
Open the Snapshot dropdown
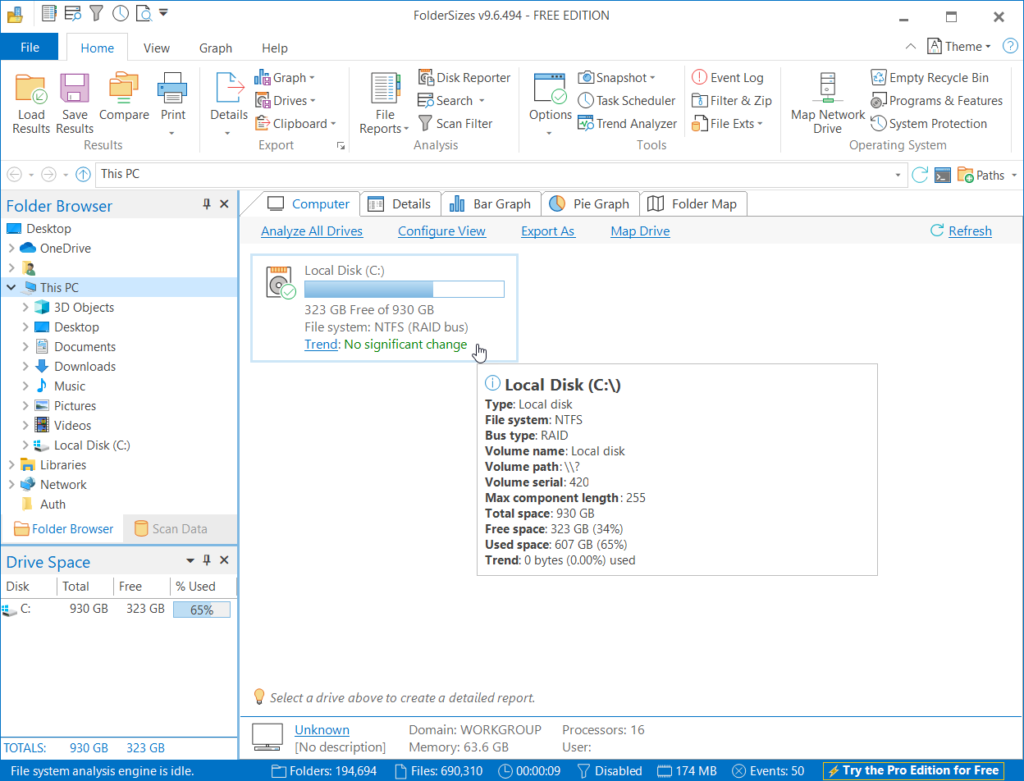click(616, 78)
